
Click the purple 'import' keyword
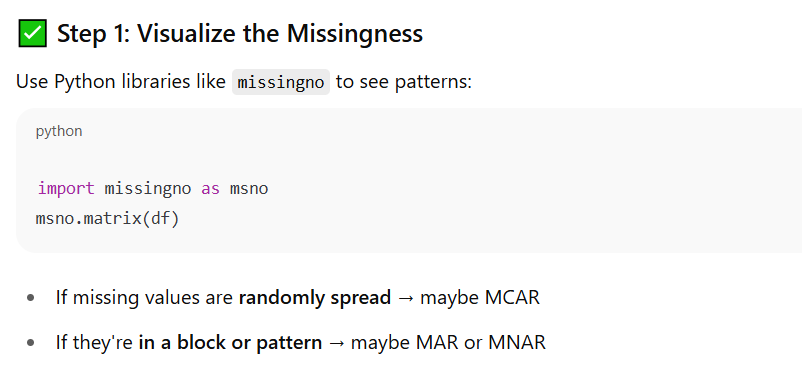pyautogui.click(x=66, y=189)
